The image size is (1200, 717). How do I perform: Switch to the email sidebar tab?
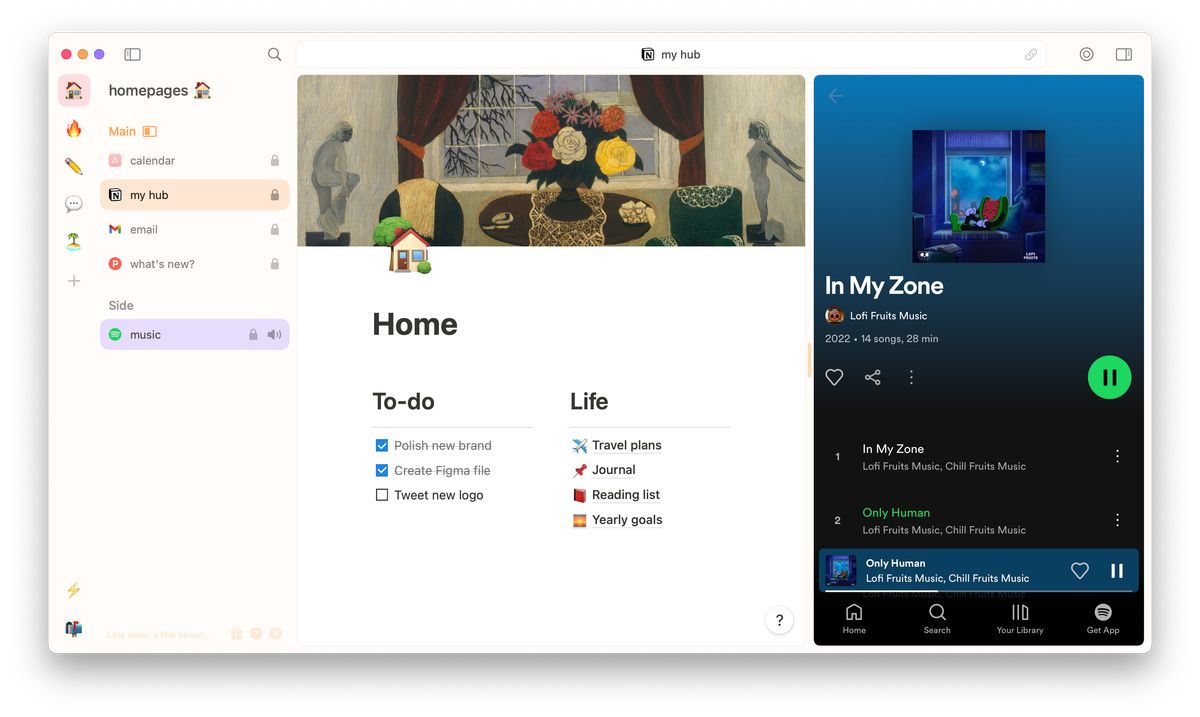coord(195,230)
